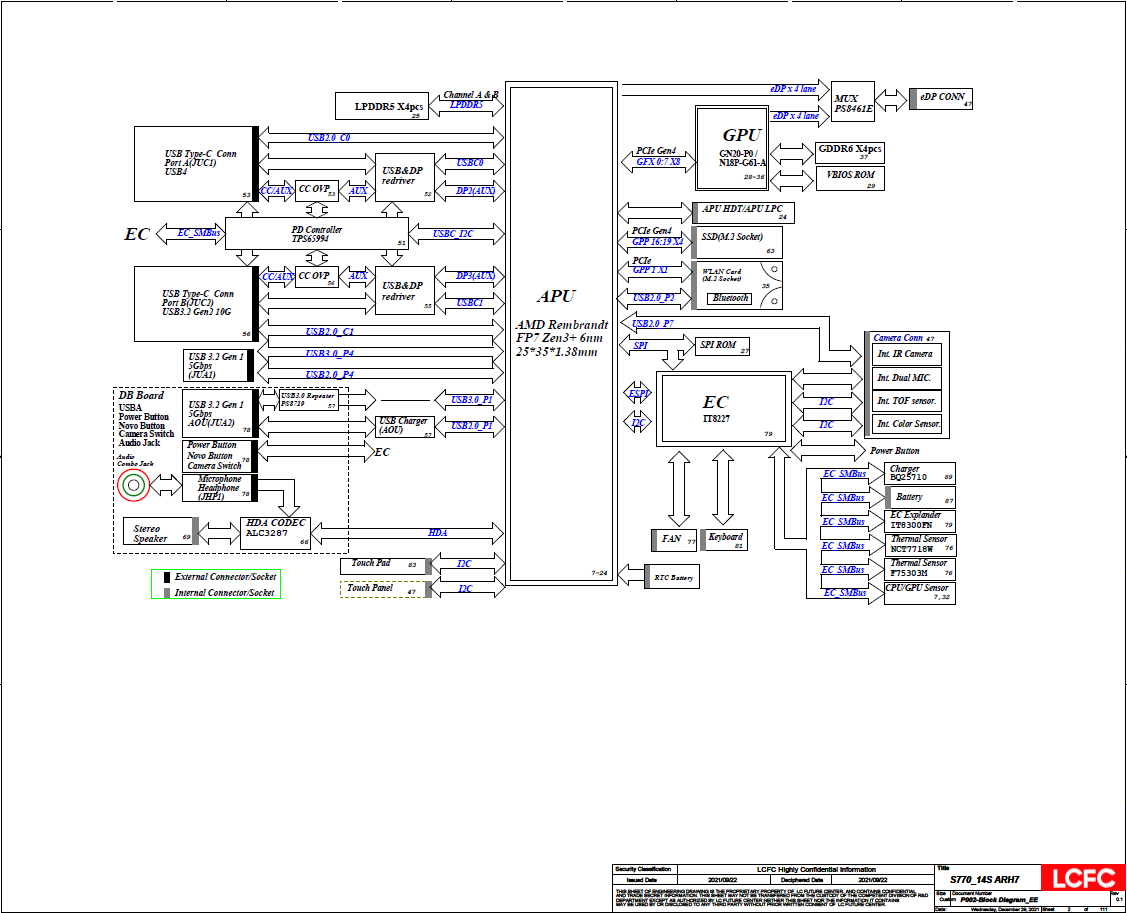Click the blue USBC_I2C signal label
The image size is (1127, 913).
tap(453, 235)
